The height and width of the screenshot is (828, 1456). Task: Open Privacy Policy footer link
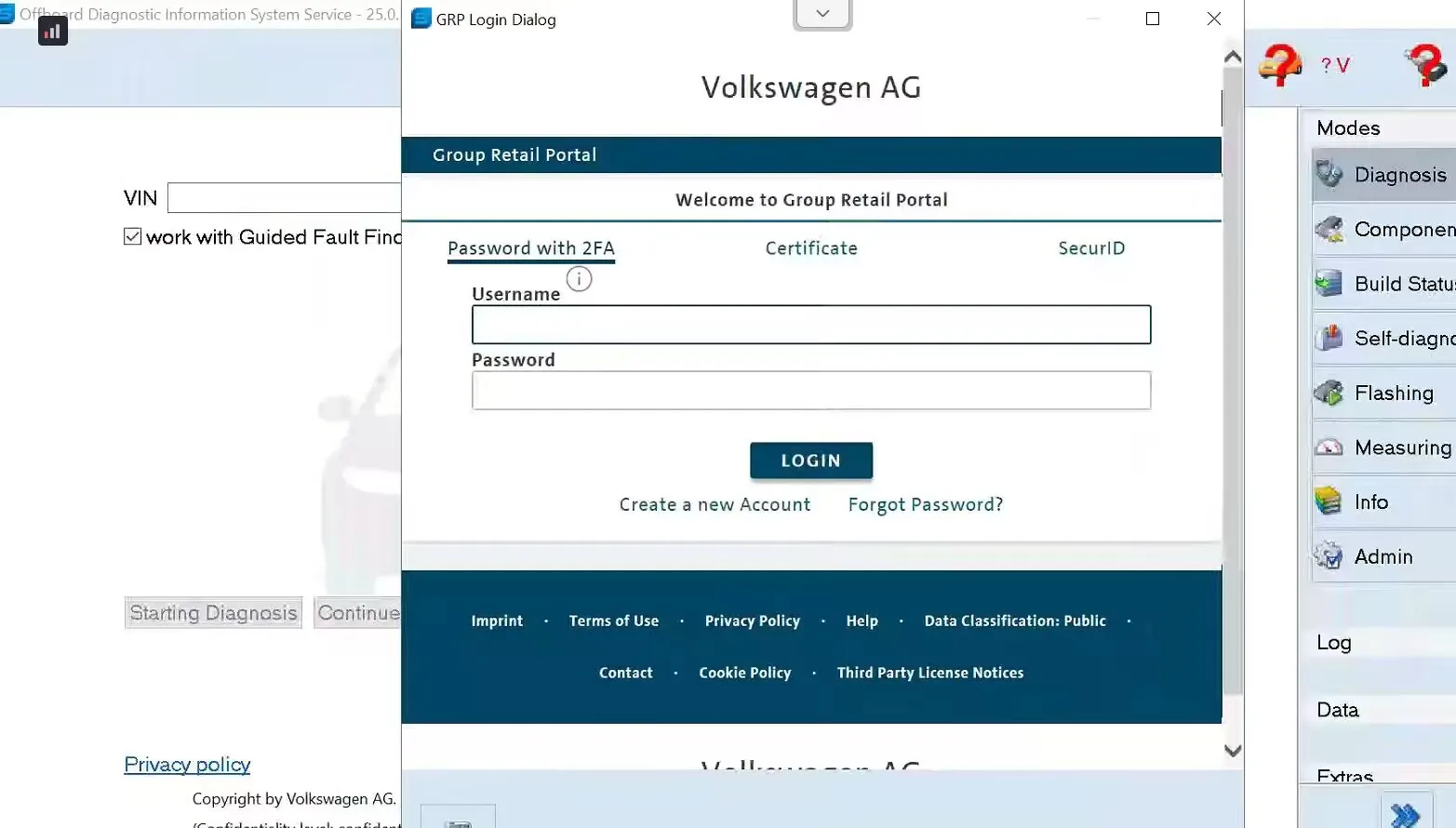pyautogui.click(x=753, y=621)
